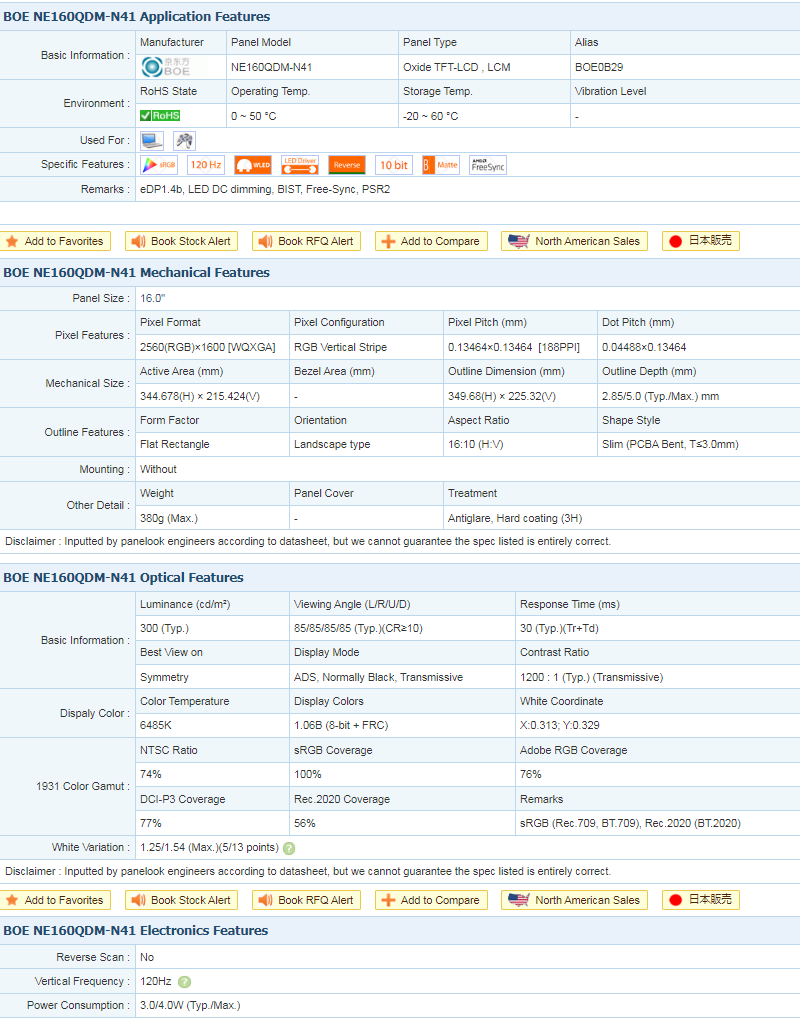800x1024 pixels.
Task: Click the BOE manufacturer logo
Action: pos(167,67)
